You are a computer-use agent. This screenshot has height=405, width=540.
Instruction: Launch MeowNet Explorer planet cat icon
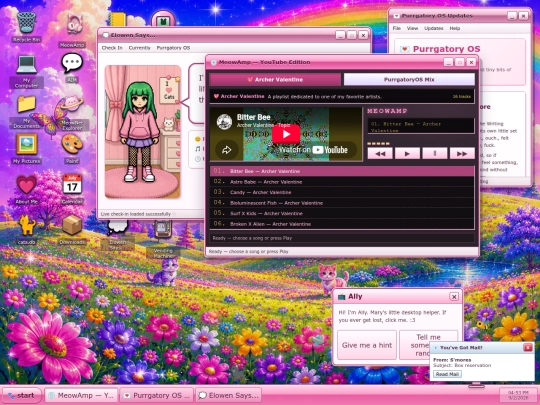72,112
